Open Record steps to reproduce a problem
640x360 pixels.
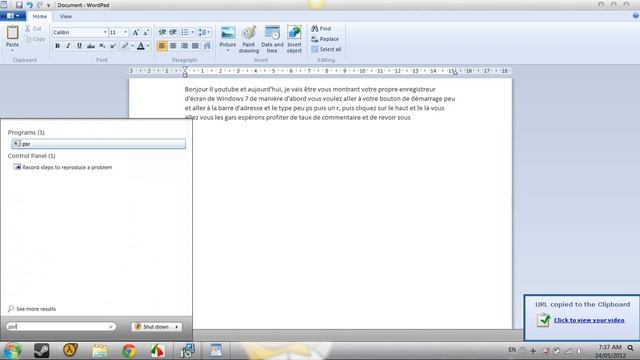click(x=62, y=167)
